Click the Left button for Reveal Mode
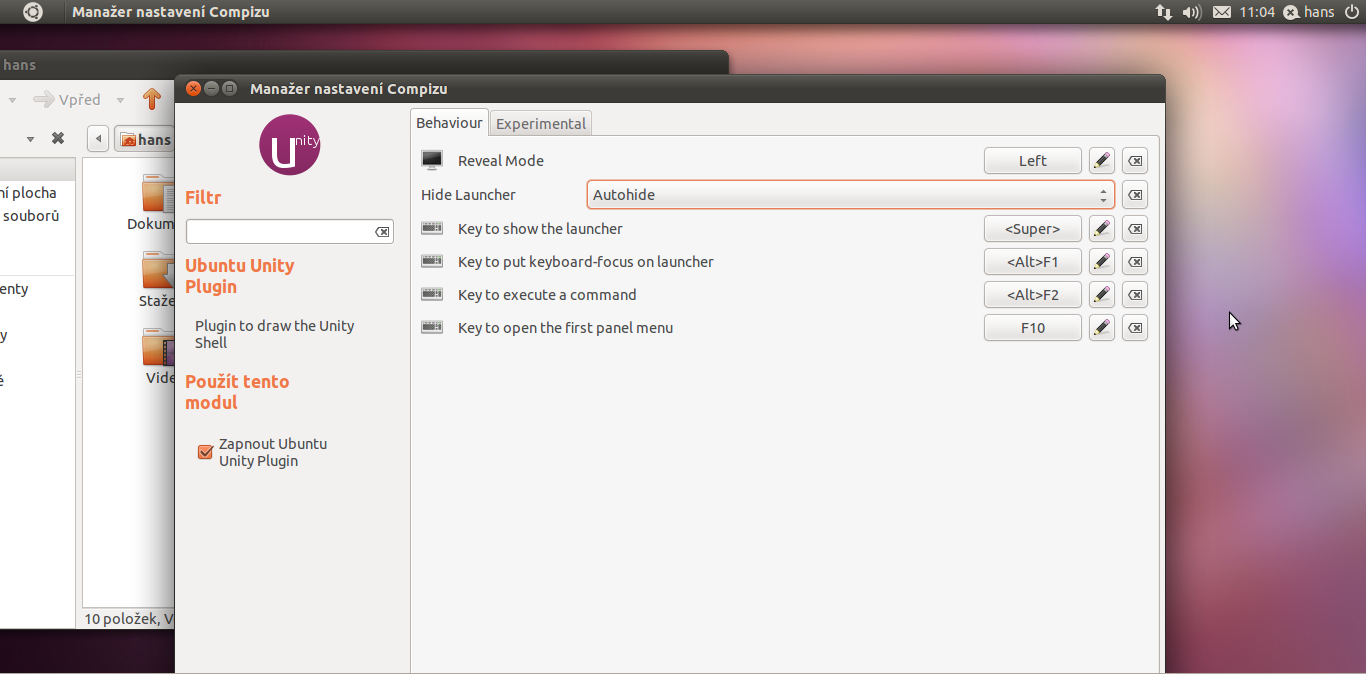Viewport: 1366px width, 674px height. point(1032,161)
